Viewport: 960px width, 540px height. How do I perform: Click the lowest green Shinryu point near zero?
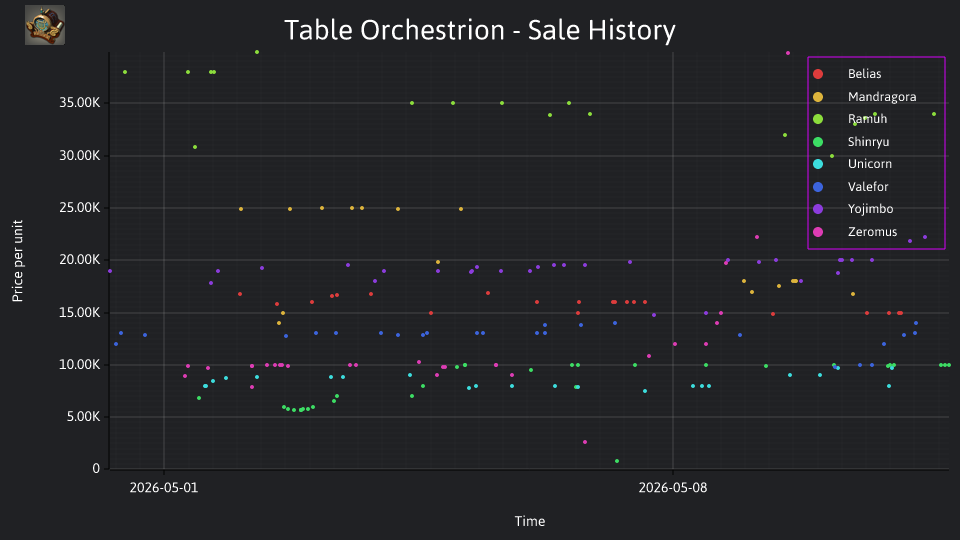[x=617, y=461]
